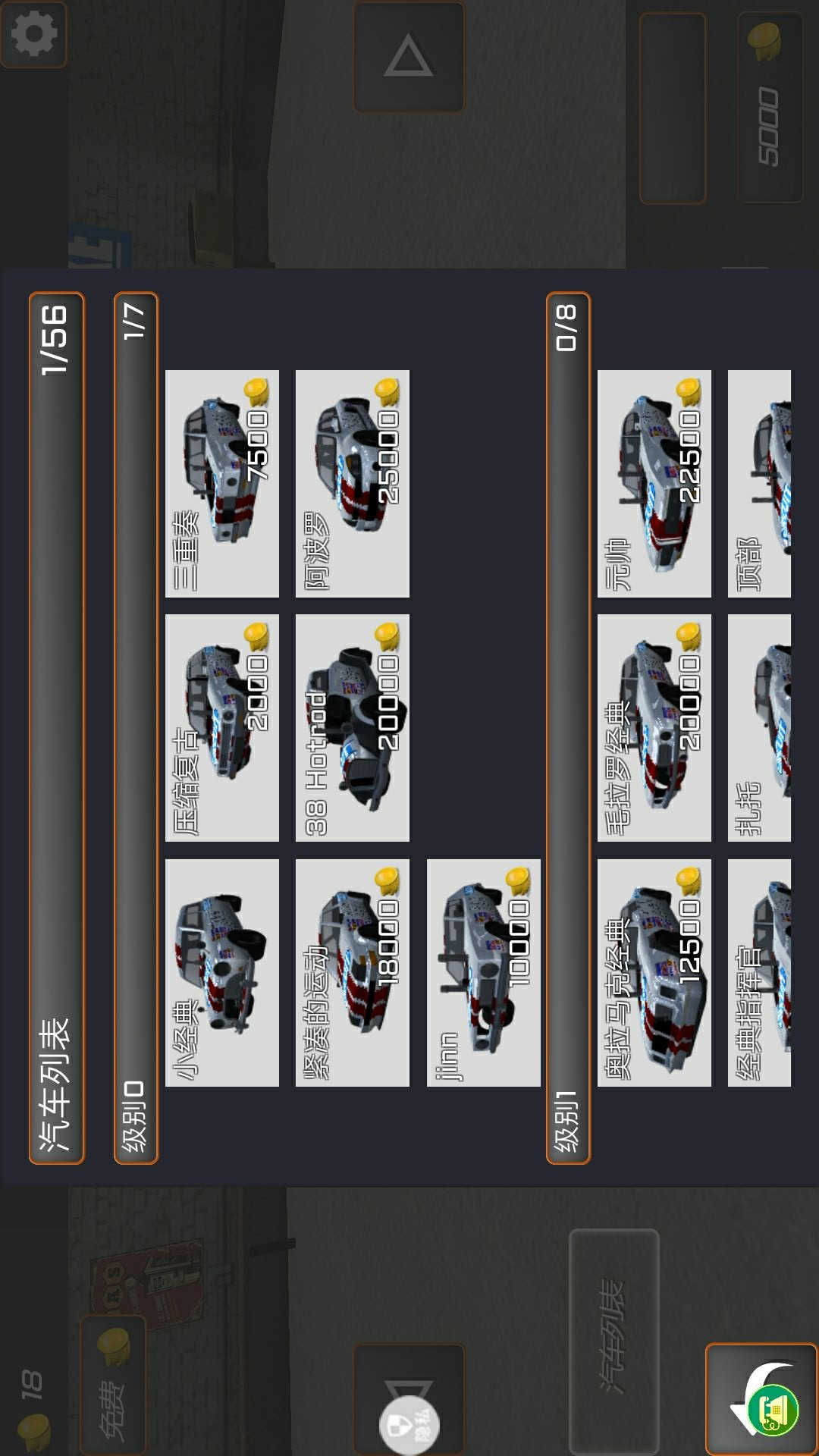This screenshot has height=1456, width=819.
Task: Select the 元帅 car priced 22500
Action: point(654,484)
